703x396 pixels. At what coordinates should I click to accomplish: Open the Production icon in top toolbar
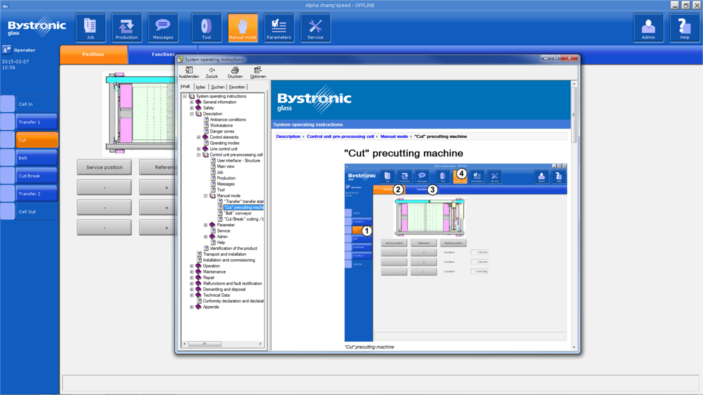coord(126,28)
